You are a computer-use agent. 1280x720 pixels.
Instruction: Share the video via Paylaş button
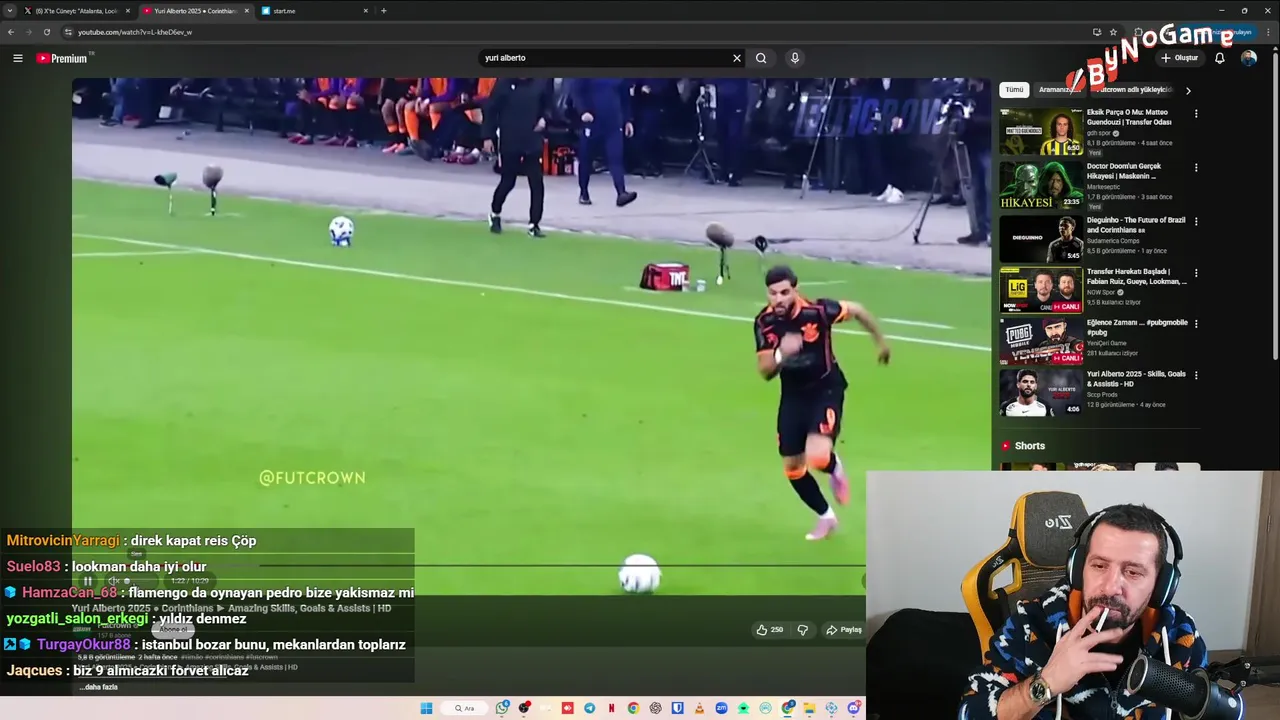tap(845, 630)
